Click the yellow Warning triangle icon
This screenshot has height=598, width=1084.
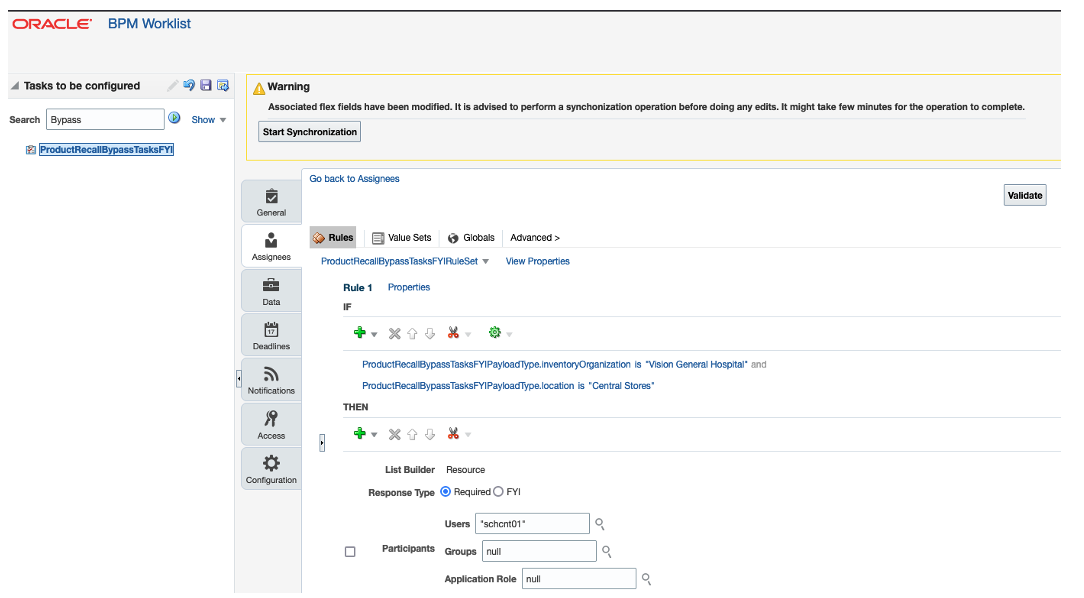259,88
